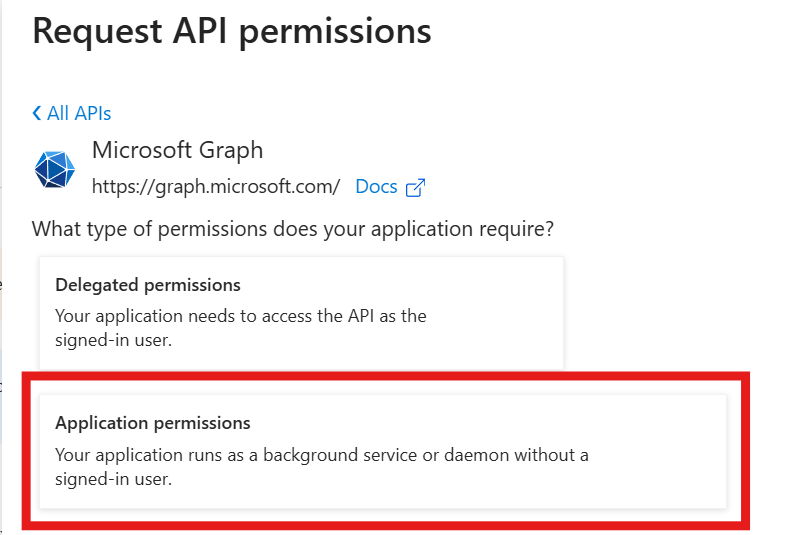Select the Delegated permissions card
The image size is (790, 535).
pyautogui.click(x=301, y=311)
